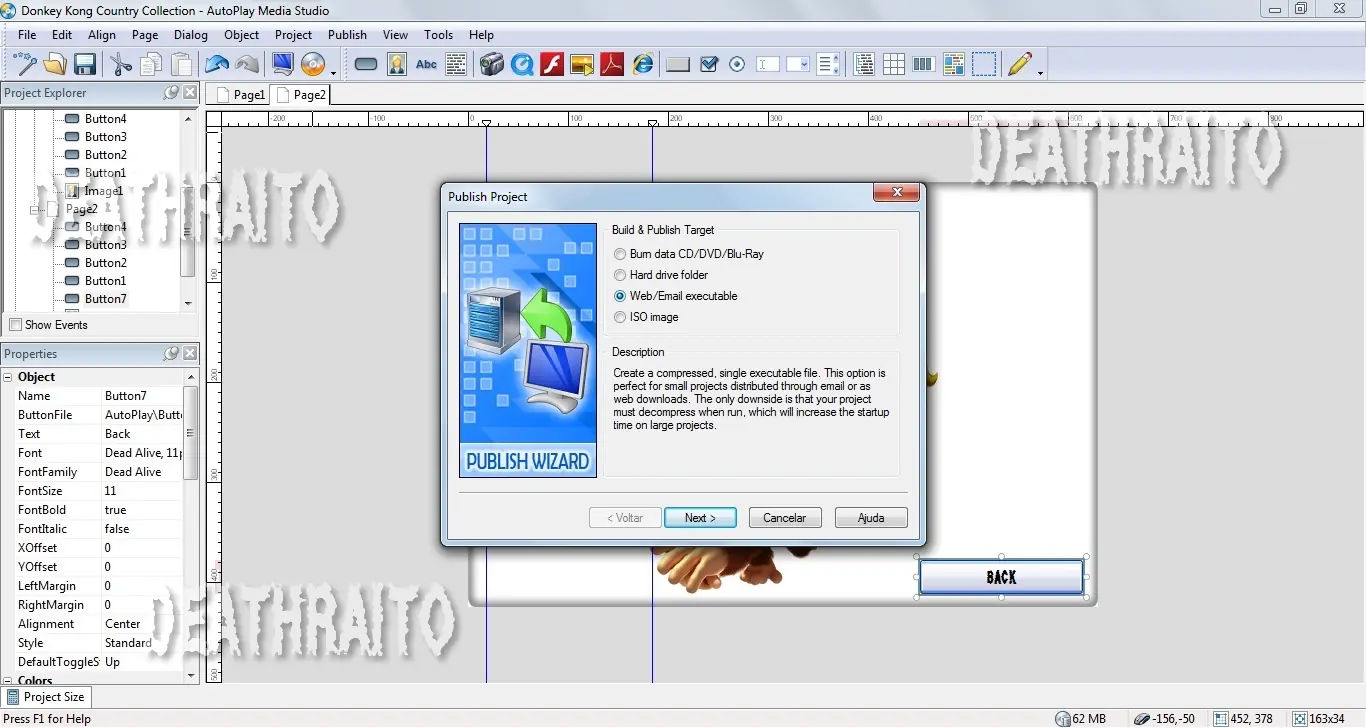Click Project Explorer scroll-up arrow
The width and height of the screenshot is (1366, 728).
click(188, 118)
